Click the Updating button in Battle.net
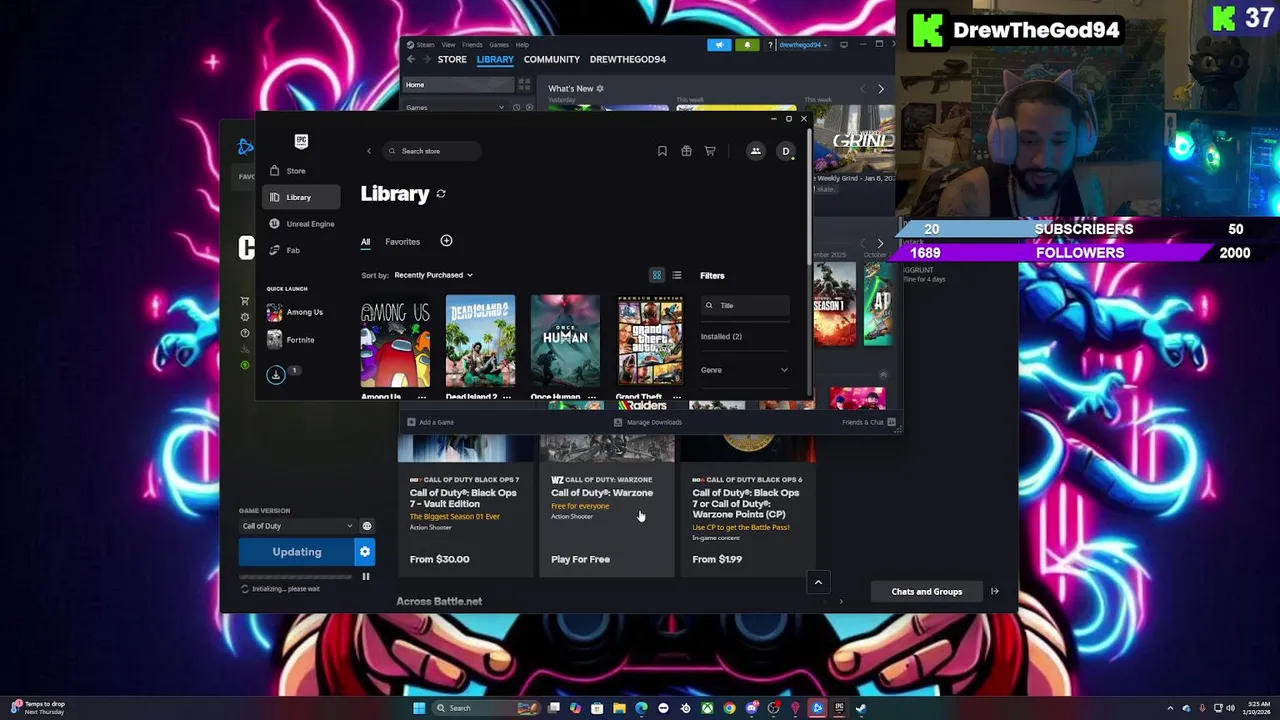Screen dimensions: 1280x720 [297, 552]
